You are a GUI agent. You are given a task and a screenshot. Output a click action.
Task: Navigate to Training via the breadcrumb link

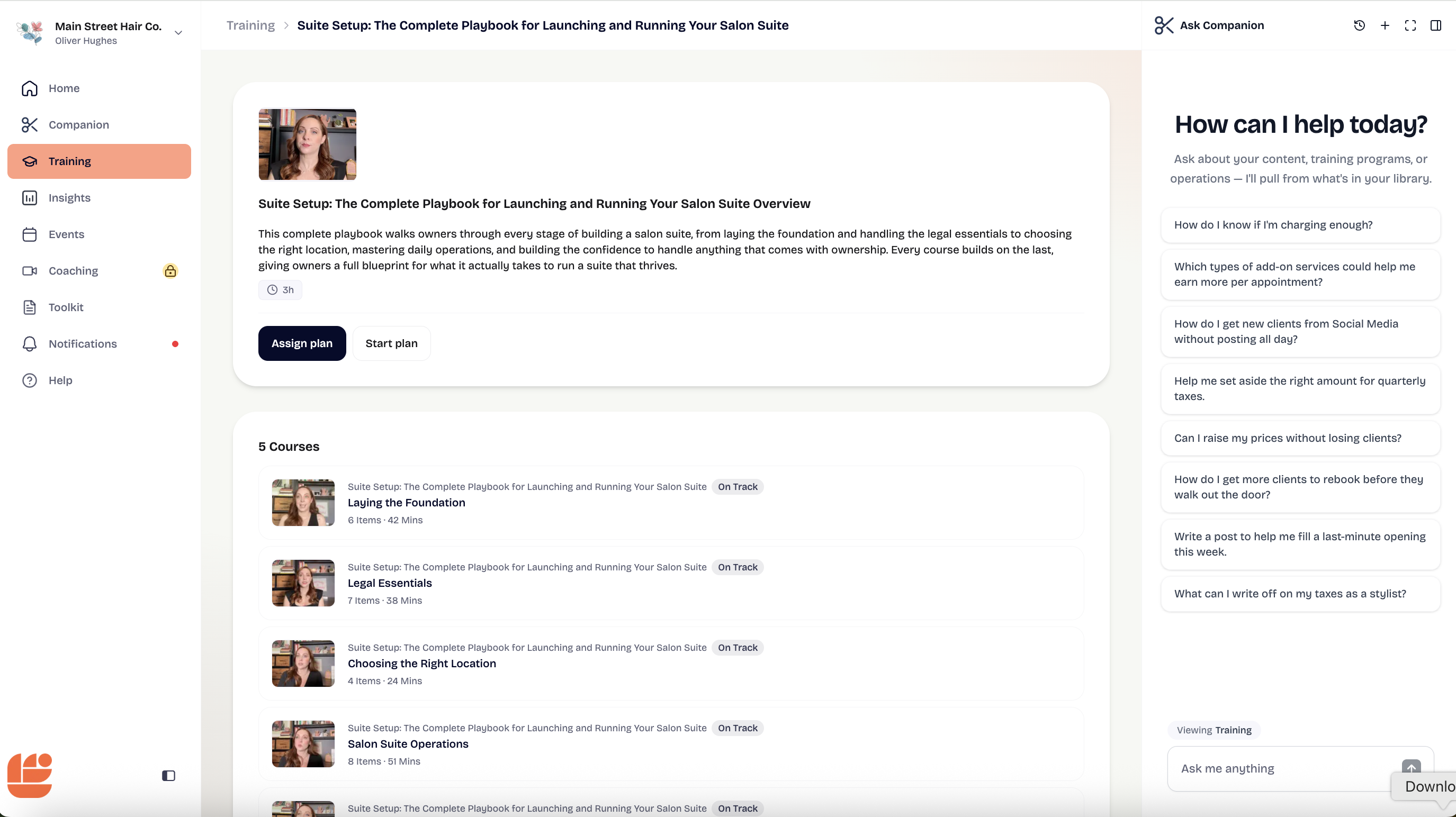point(250,25)
